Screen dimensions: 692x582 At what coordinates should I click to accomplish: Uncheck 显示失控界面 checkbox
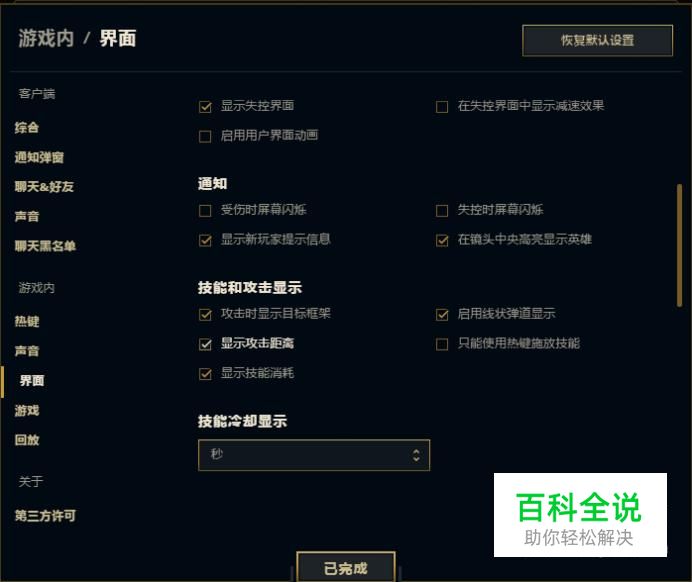[x=205, y=107]
